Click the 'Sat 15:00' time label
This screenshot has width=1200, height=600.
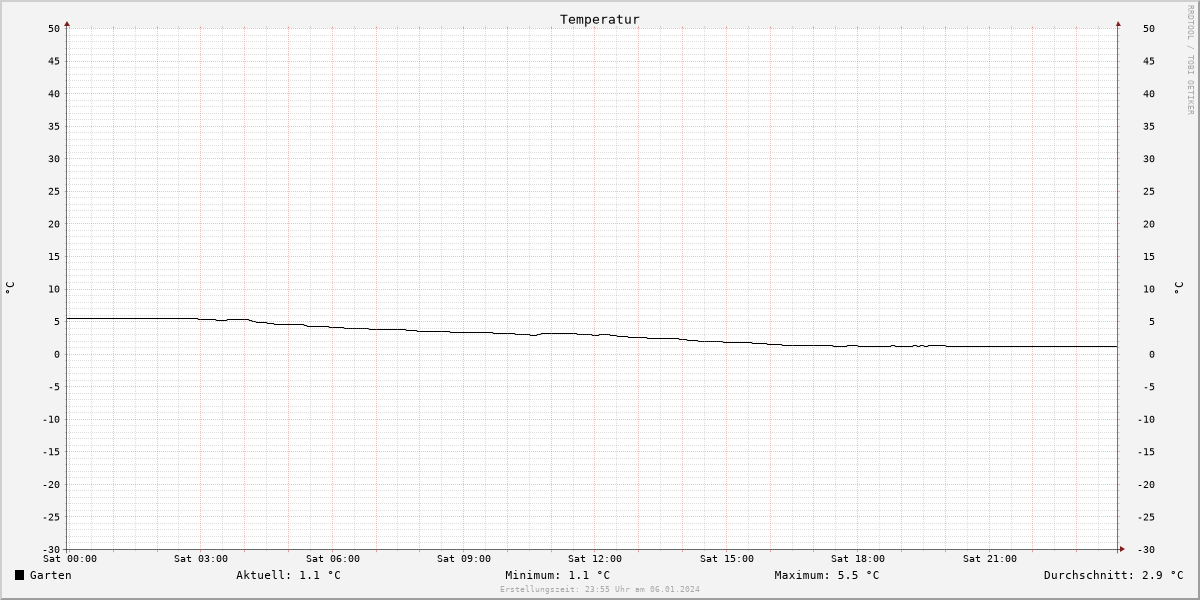727,559
